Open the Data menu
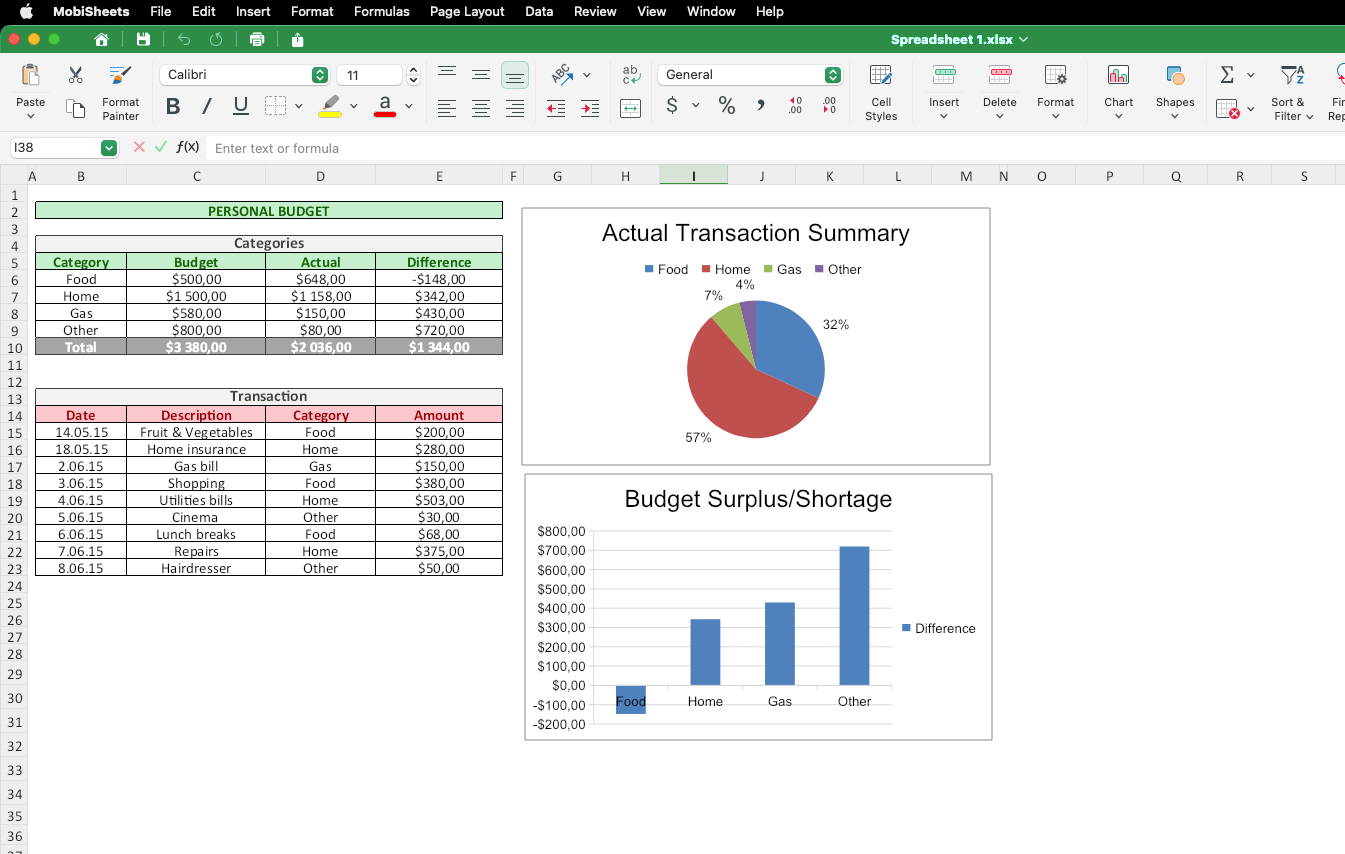Screen dimensions: 1345x854 pos(539,11)
